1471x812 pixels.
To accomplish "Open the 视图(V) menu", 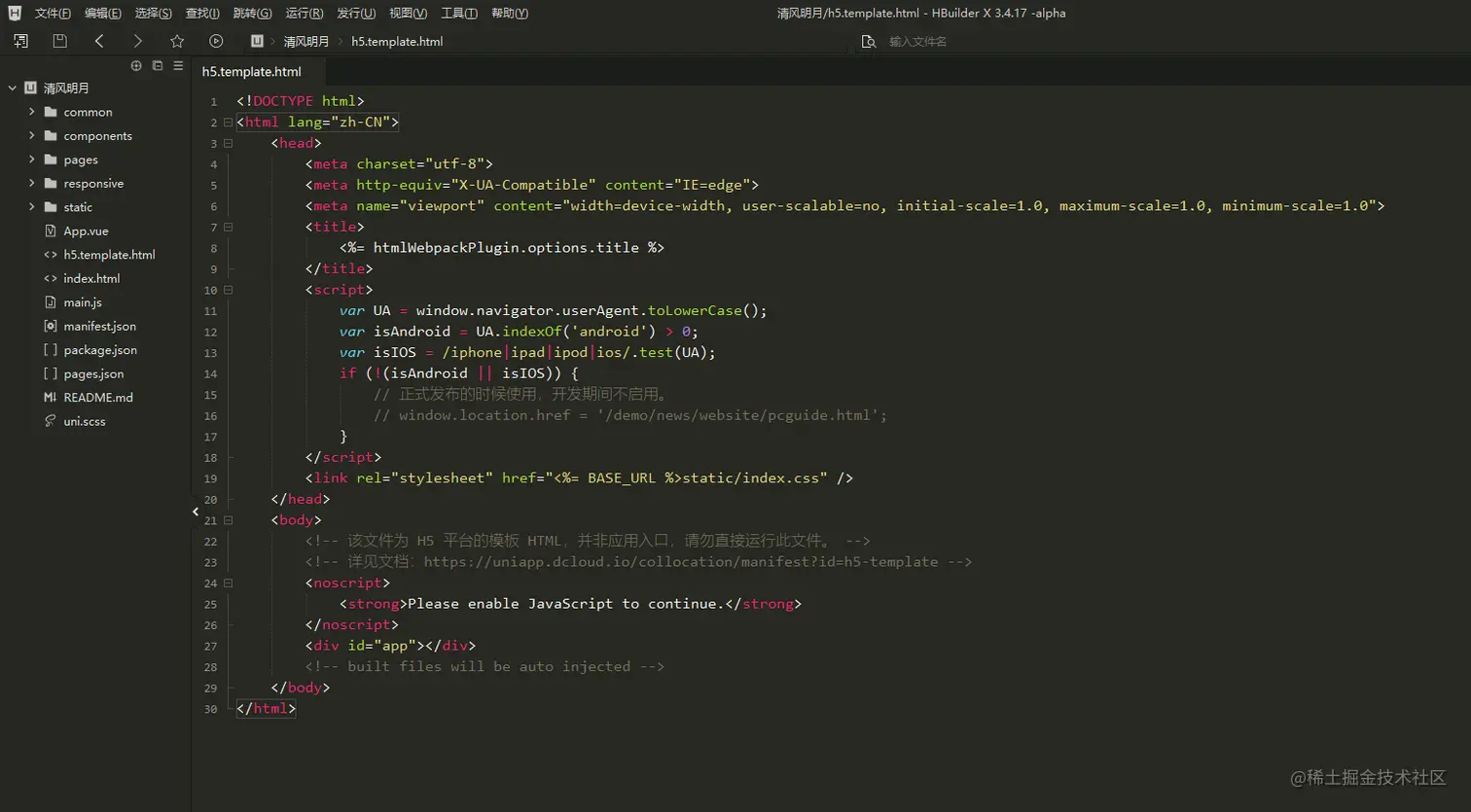I will point(409,13).
